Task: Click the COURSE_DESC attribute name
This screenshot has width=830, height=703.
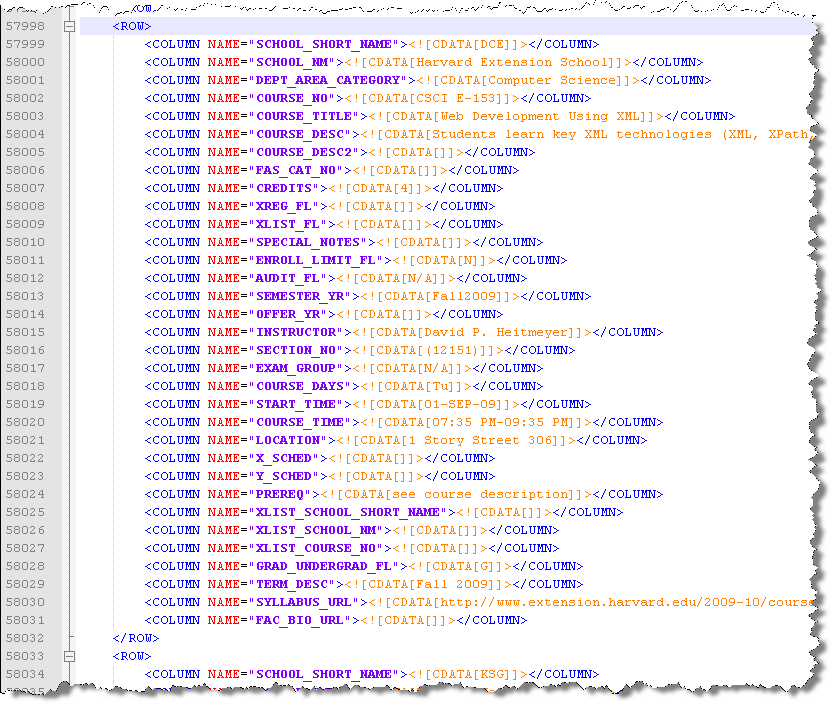Action: point(300,134)
